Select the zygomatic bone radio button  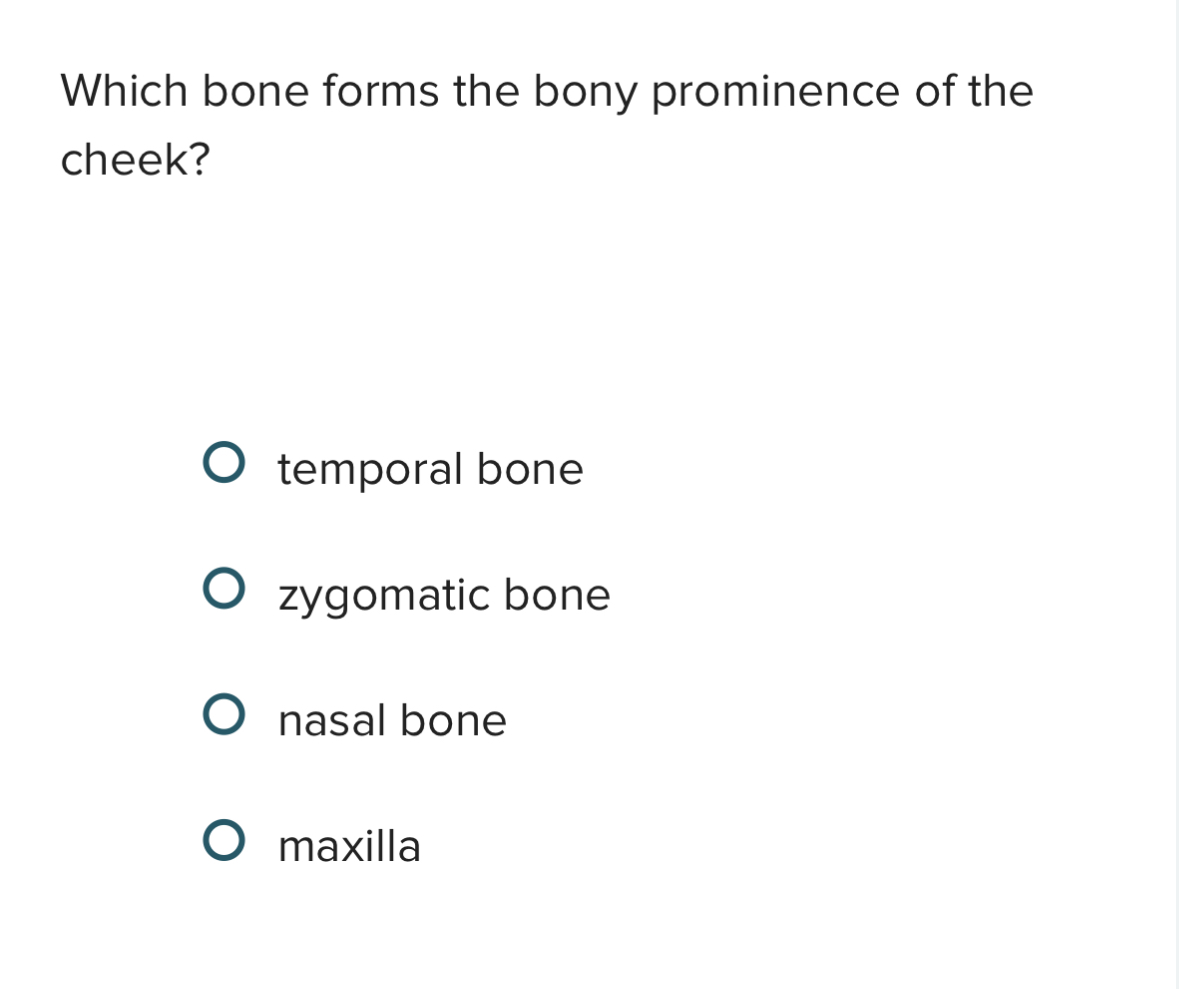pos(227,589)
